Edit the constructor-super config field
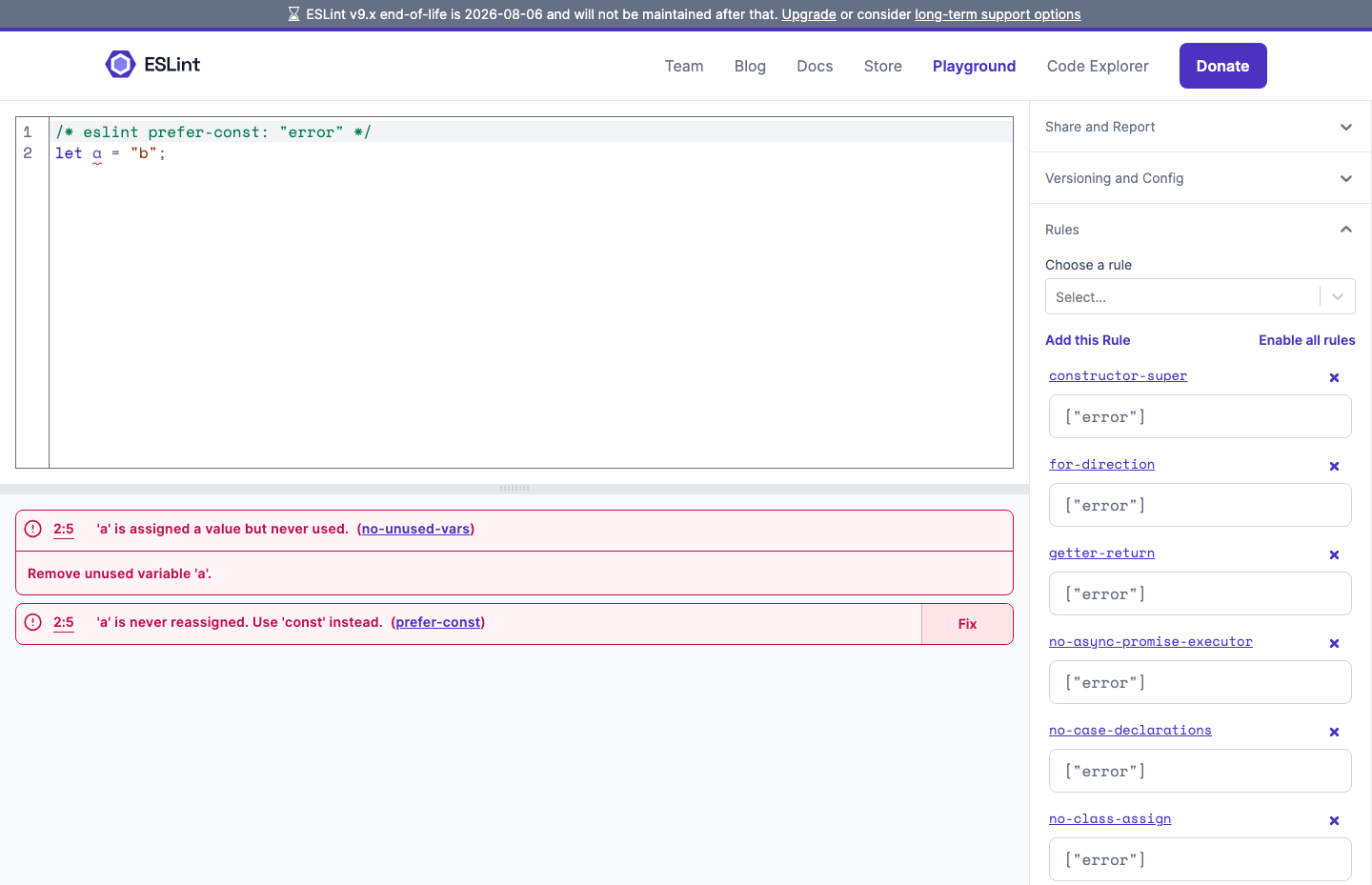This screenshot has width=1372, height=885. [1200, 416]
